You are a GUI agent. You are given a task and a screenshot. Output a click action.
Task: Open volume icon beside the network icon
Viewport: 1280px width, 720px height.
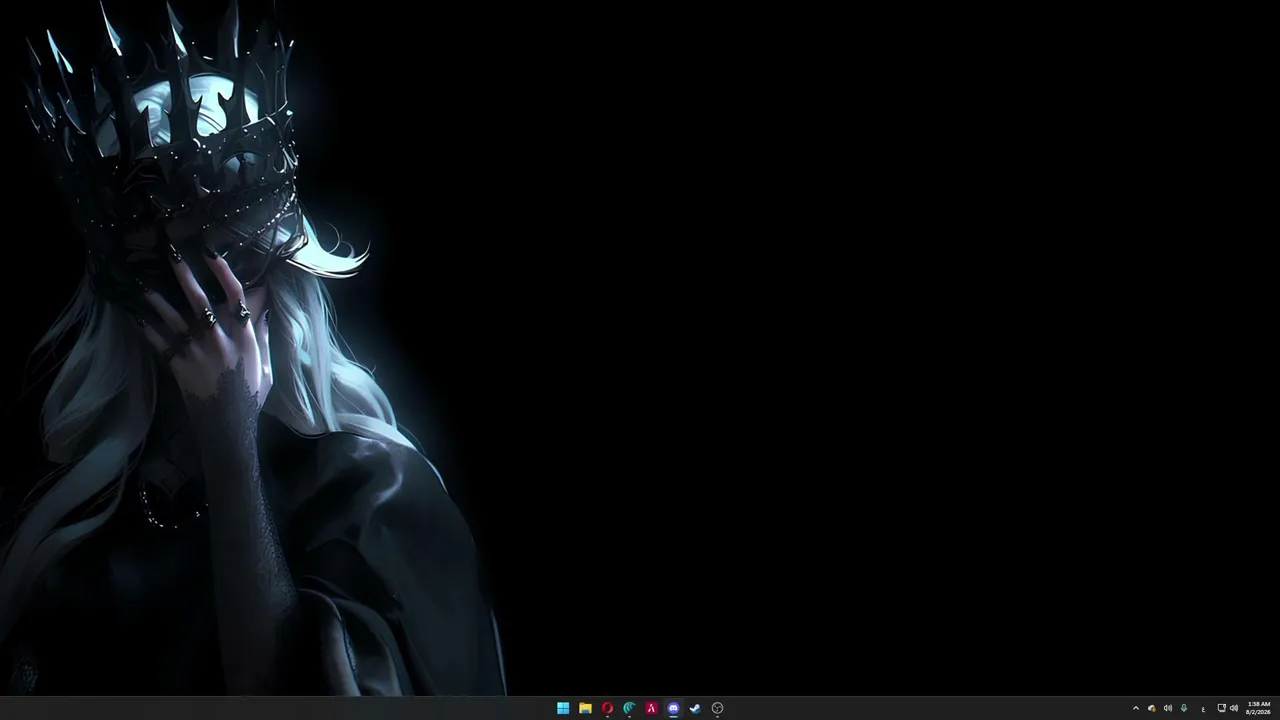point(1234,708)
